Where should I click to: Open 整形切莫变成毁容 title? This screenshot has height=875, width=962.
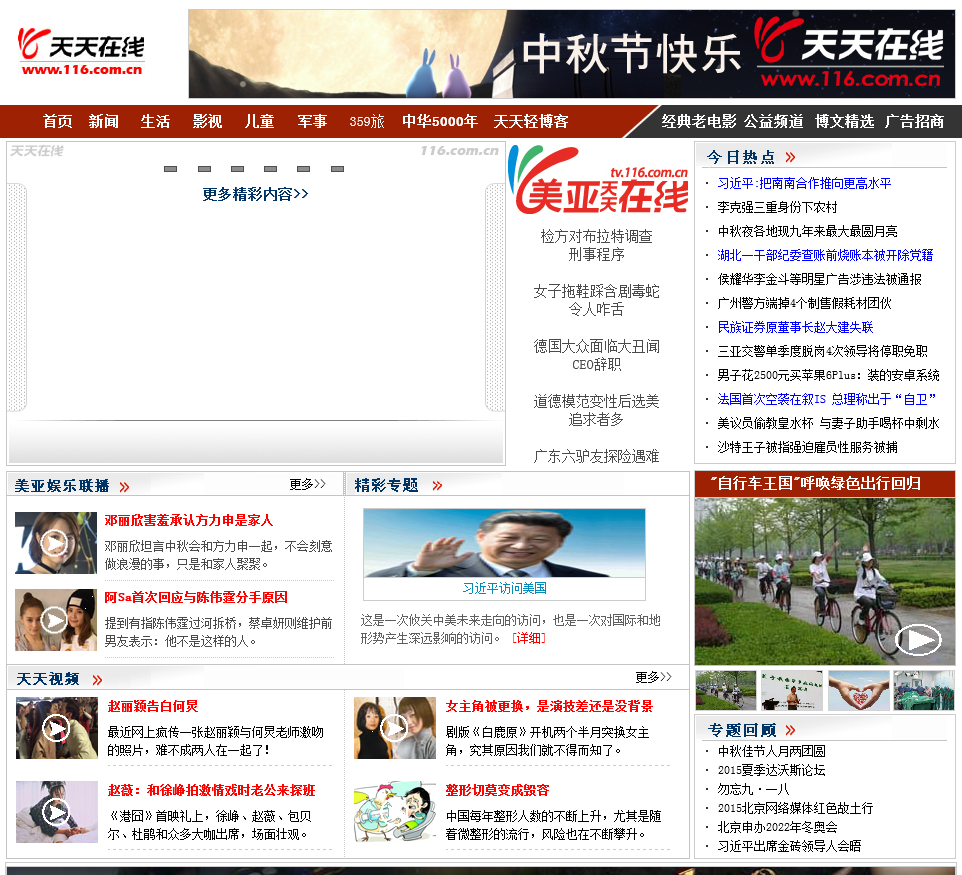coord(498,790)
